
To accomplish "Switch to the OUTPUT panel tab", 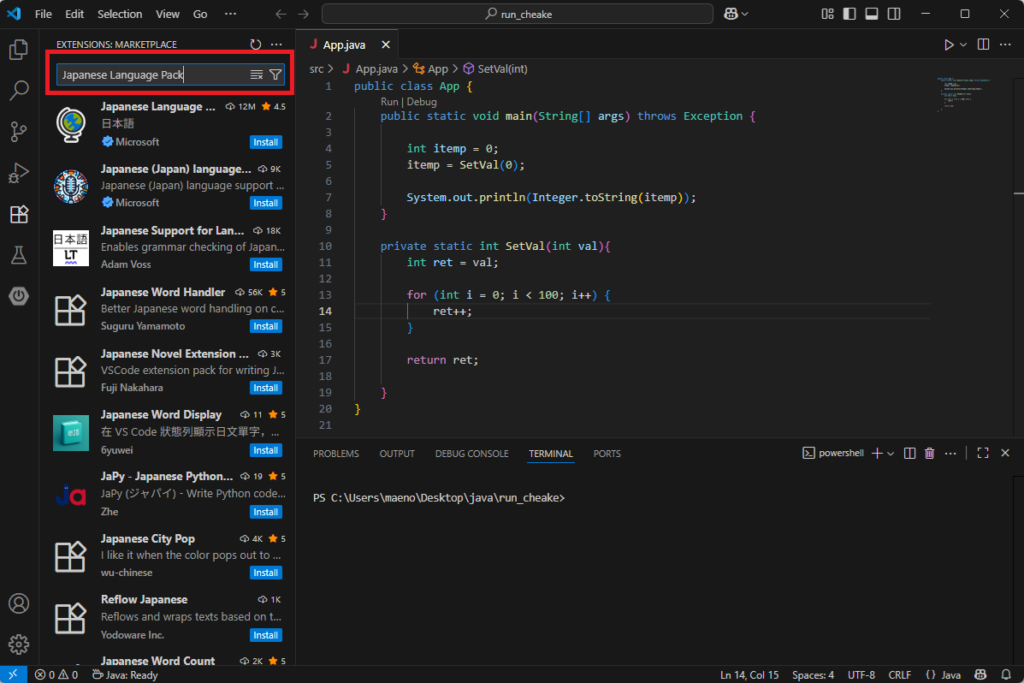I will 397,454.
